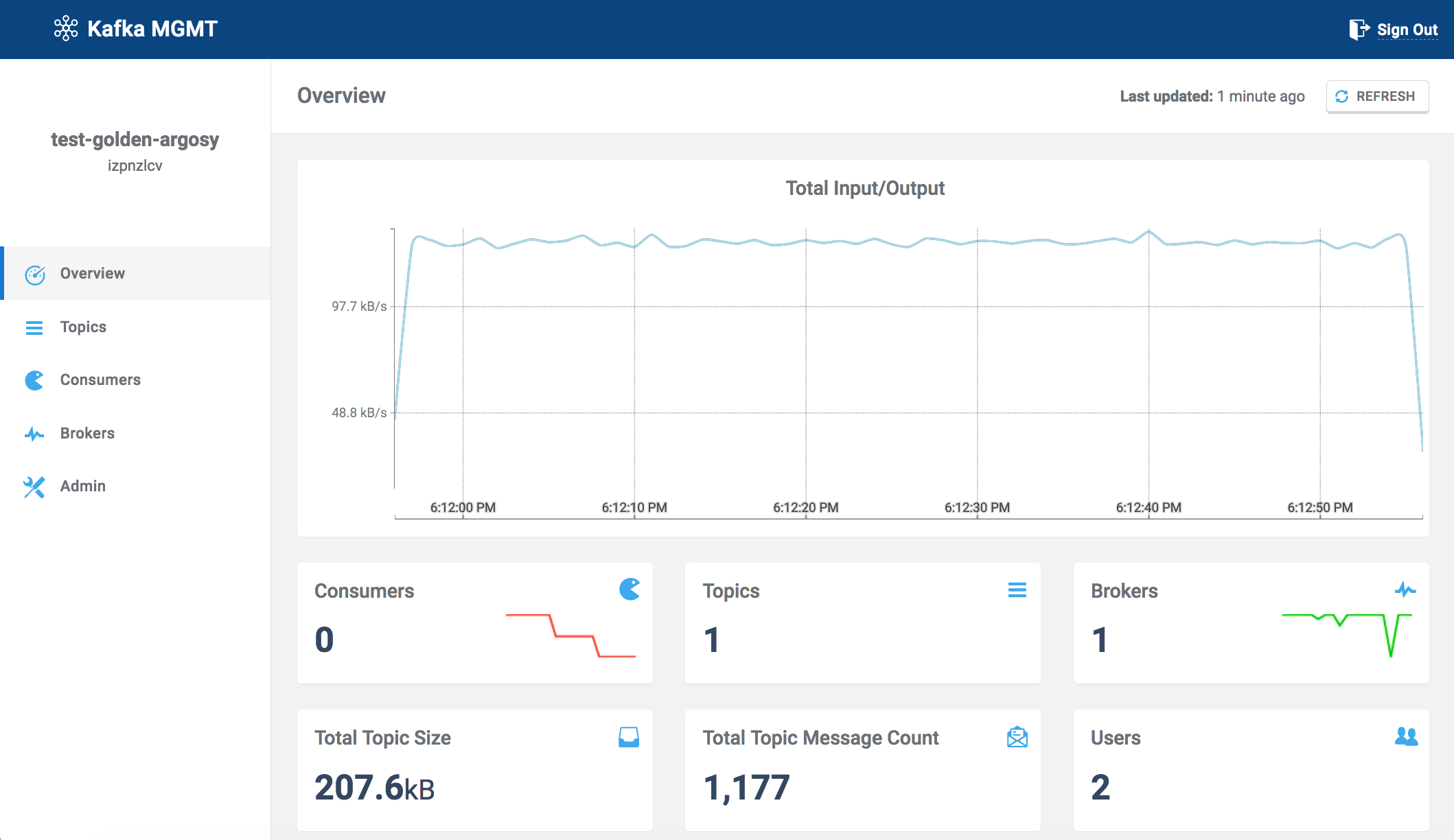Click the REFRESH button
The height and width of the screenshot is (840, 1454).
[1377, 96]
